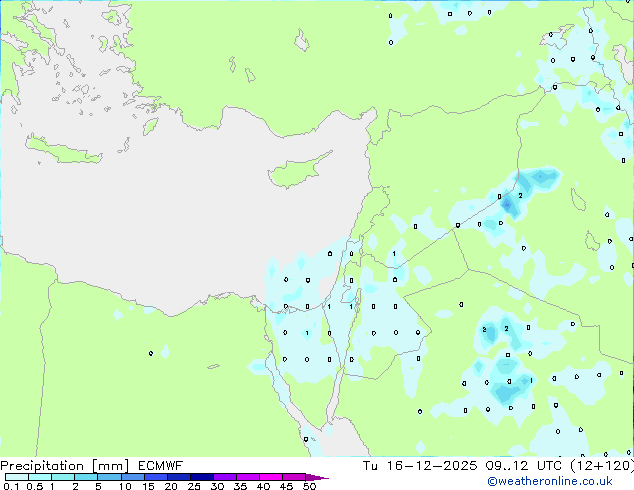The height and width of the screenshot is (490, 634).
Task: Pick the legend swatch between 20 and 25
Action: (178, 477)
